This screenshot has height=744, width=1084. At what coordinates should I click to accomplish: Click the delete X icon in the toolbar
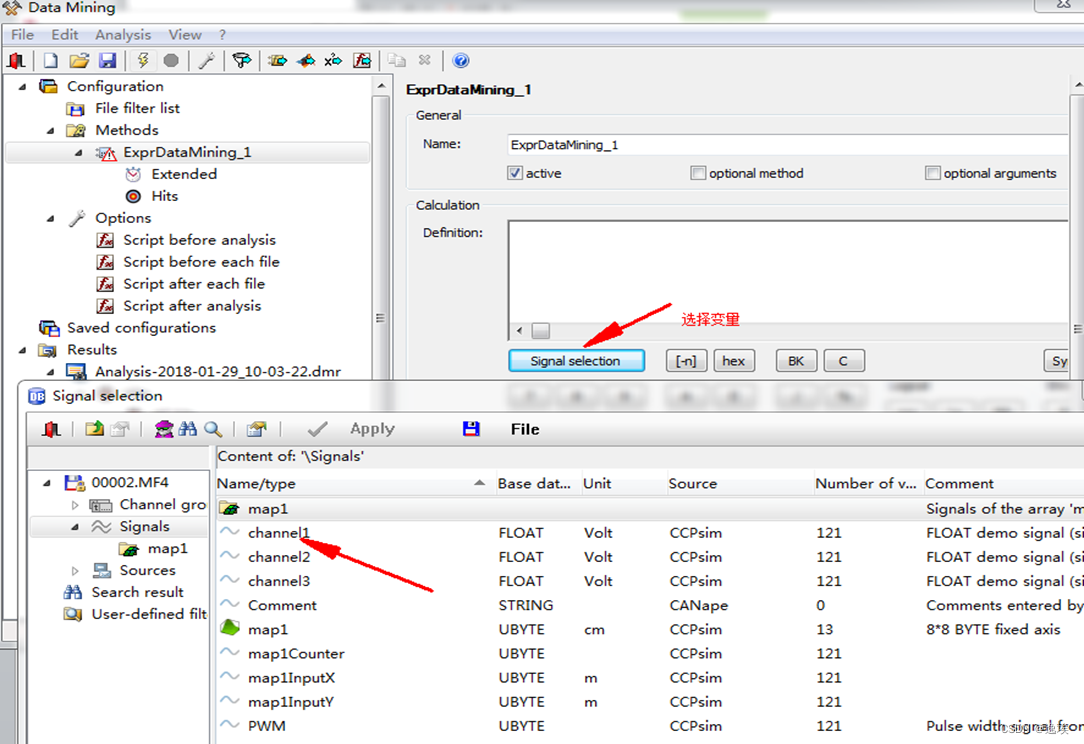click(424, 61)
